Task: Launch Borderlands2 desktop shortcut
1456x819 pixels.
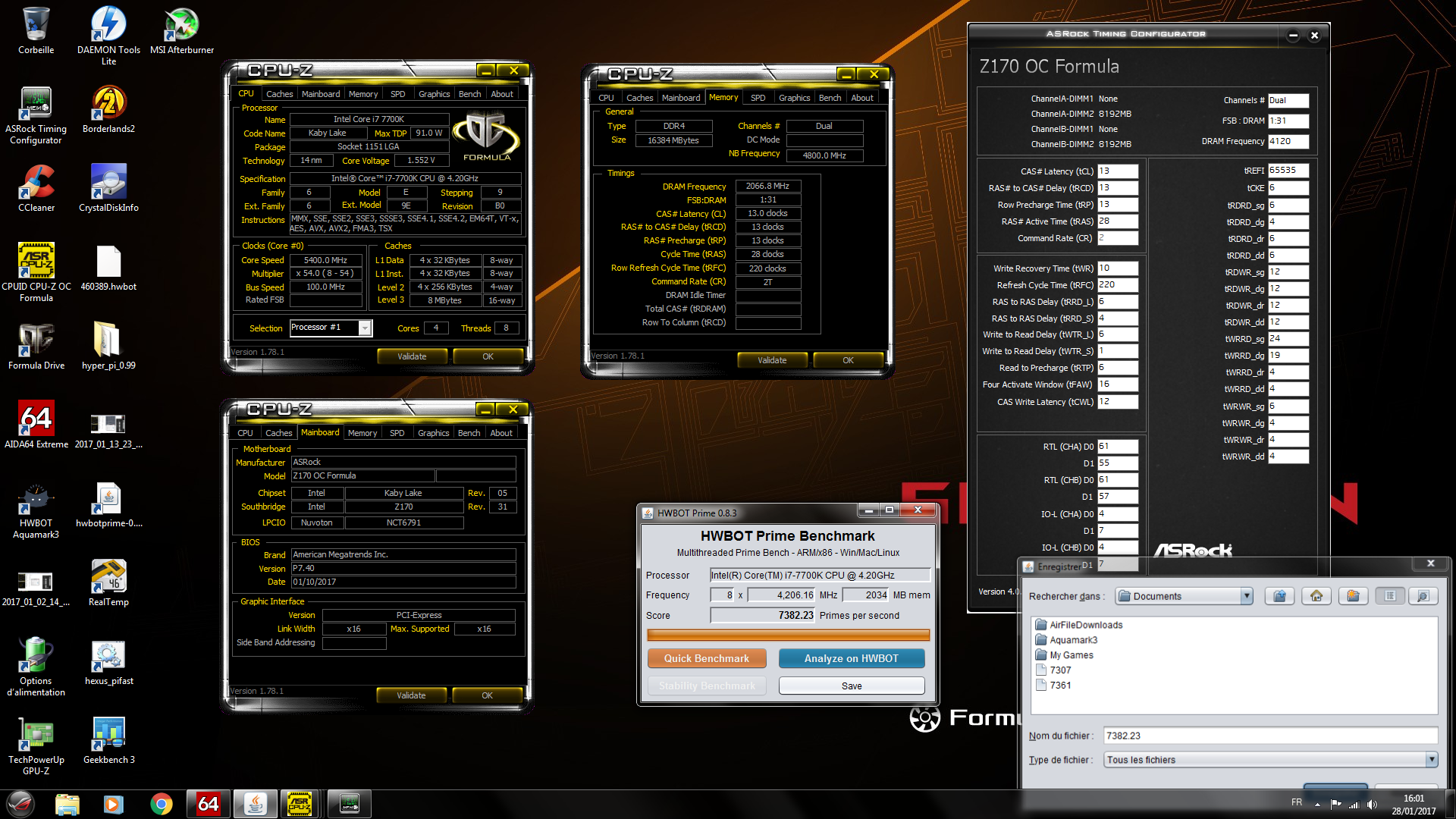Action: 108,110
